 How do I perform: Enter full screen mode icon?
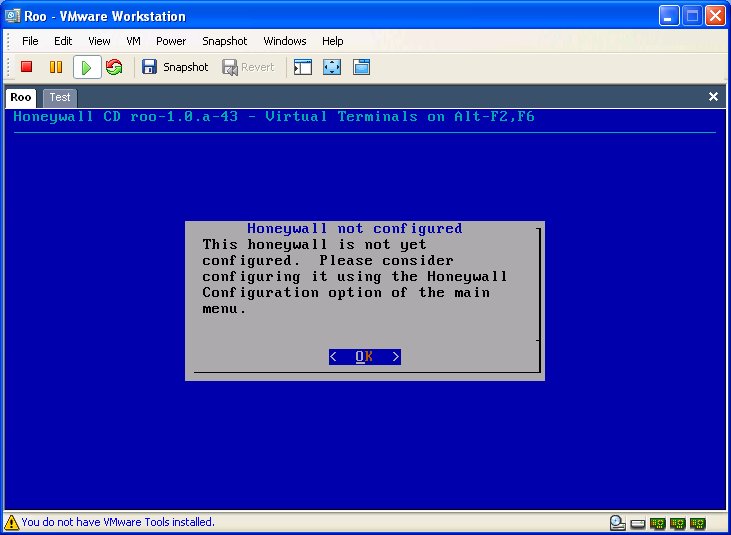[332, 67]
